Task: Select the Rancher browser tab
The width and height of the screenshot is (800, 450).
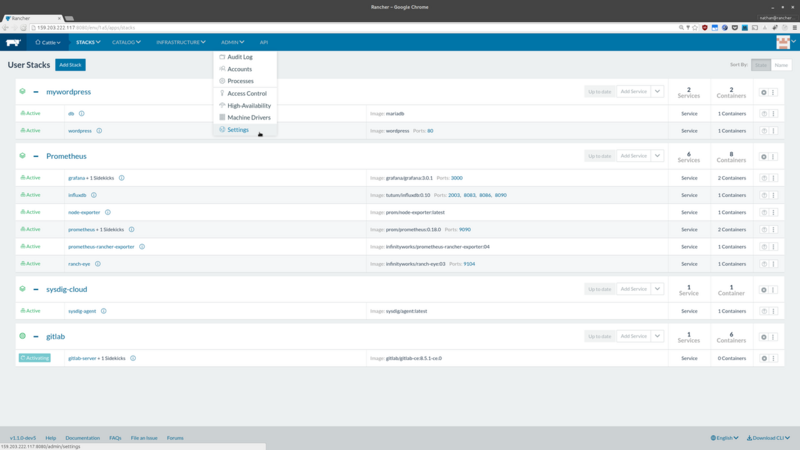Action: pyautogui.click(x=33, y=18)
